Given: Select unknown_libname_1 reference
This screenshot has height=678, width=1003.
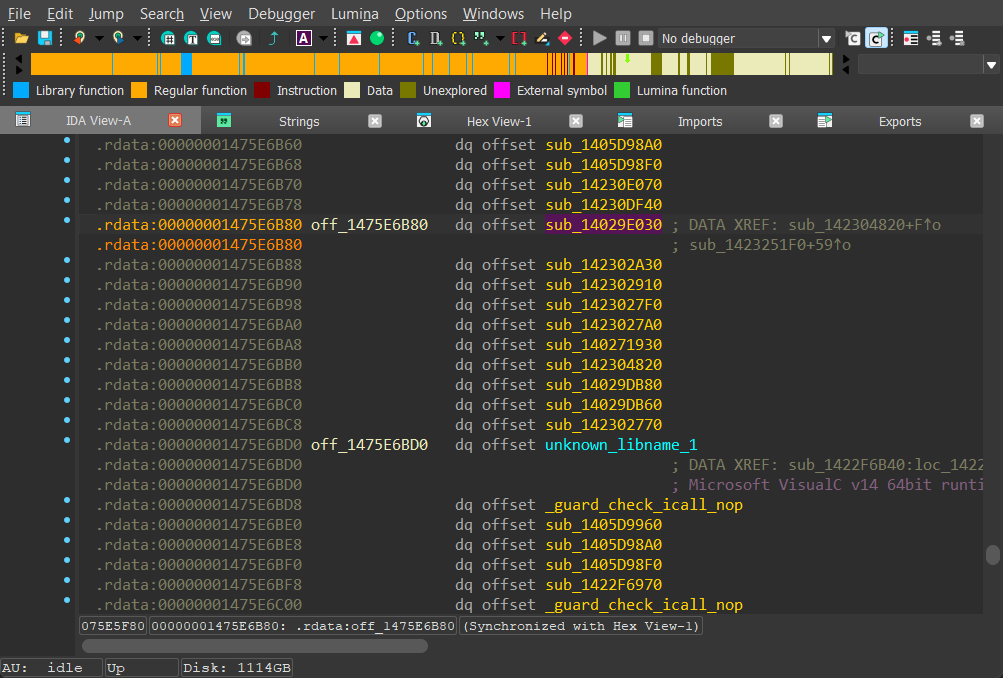Looking at the screenshot, I should 620,444.
